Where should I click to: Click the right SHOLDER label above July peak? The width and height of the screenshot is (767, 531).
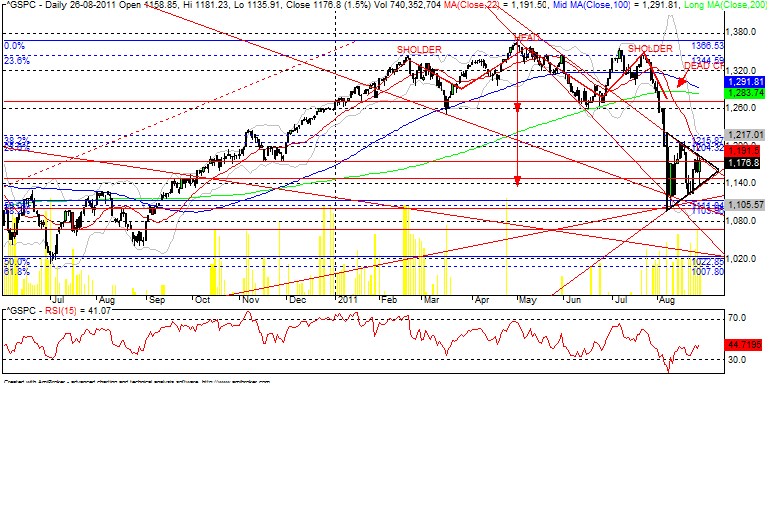click(650, 49)
